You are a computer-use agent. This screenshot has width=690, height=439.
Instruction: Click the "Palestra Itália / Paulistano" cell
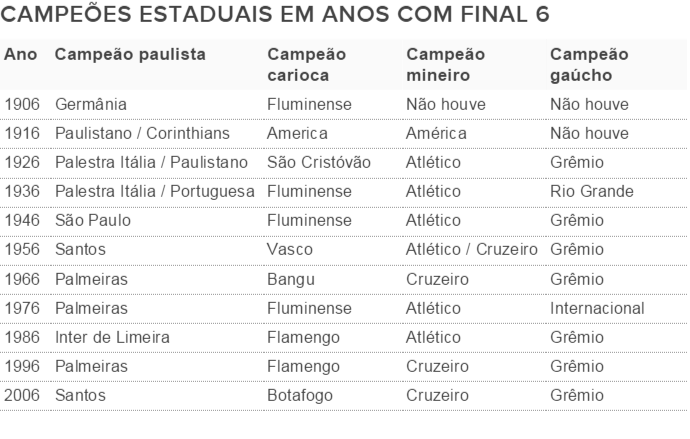pyautogui.click(x=152, y=162)
